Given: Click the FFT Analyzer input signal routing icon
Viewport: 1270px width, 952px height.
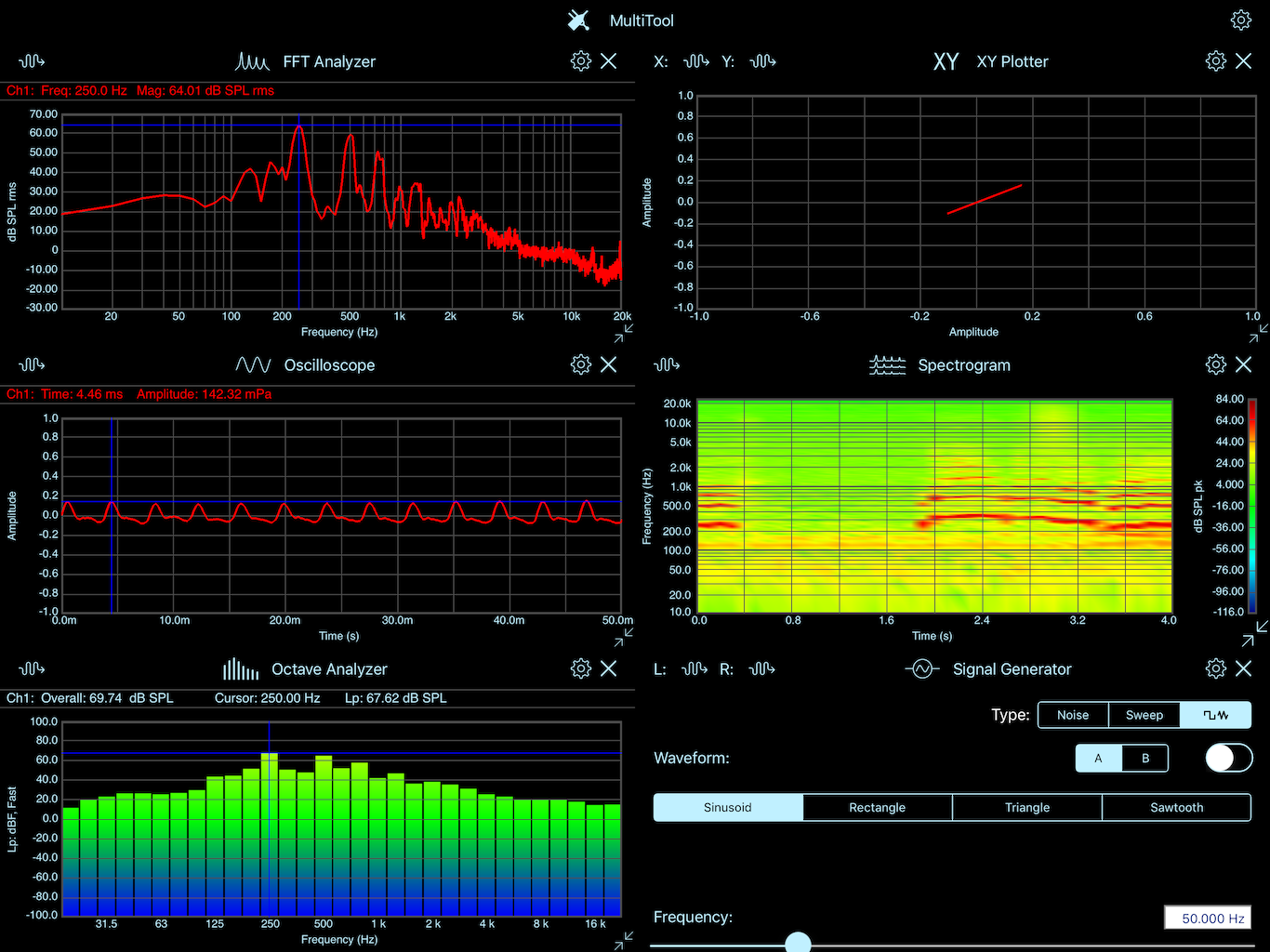Looking at the screenshot, I should (x=31, y=60).
